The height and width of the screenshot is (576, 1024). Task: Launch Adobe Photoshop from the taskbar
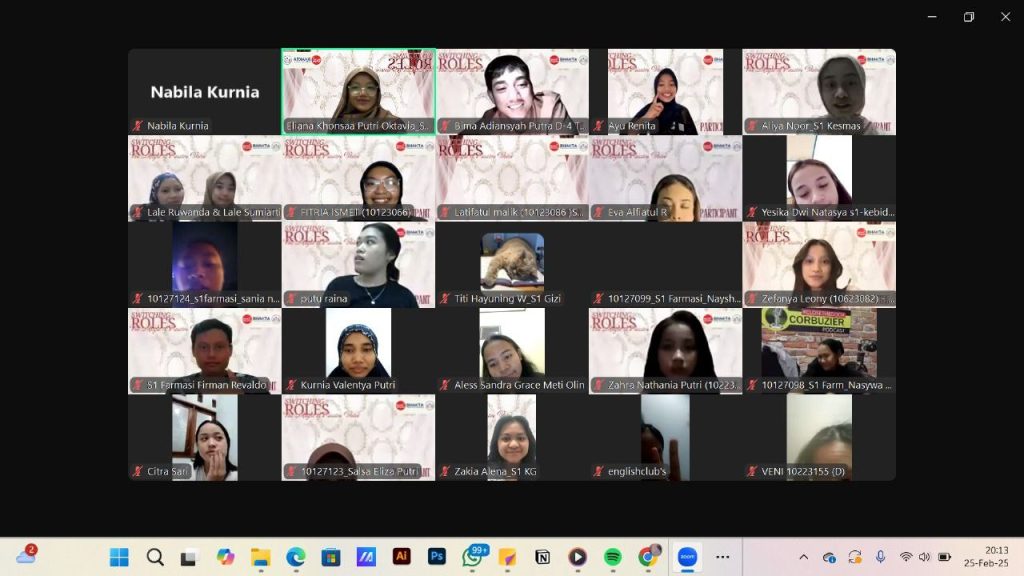[x=437, y=557]
